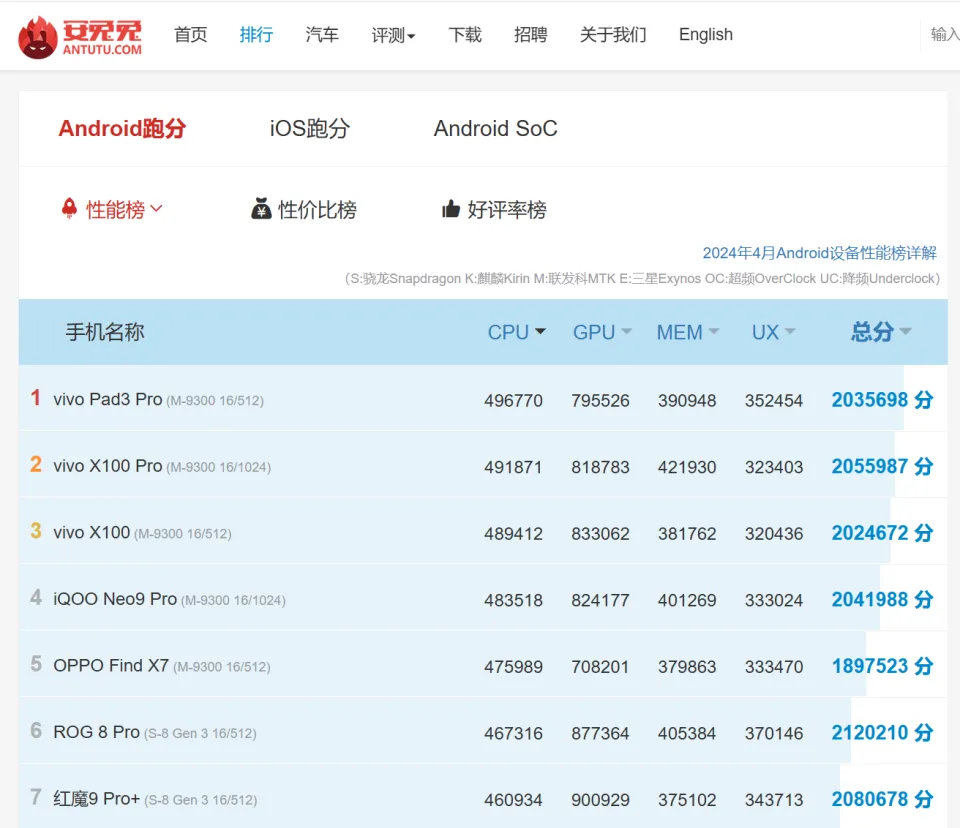Switch site language to English
960x828 pixels.
coord(705,35)
